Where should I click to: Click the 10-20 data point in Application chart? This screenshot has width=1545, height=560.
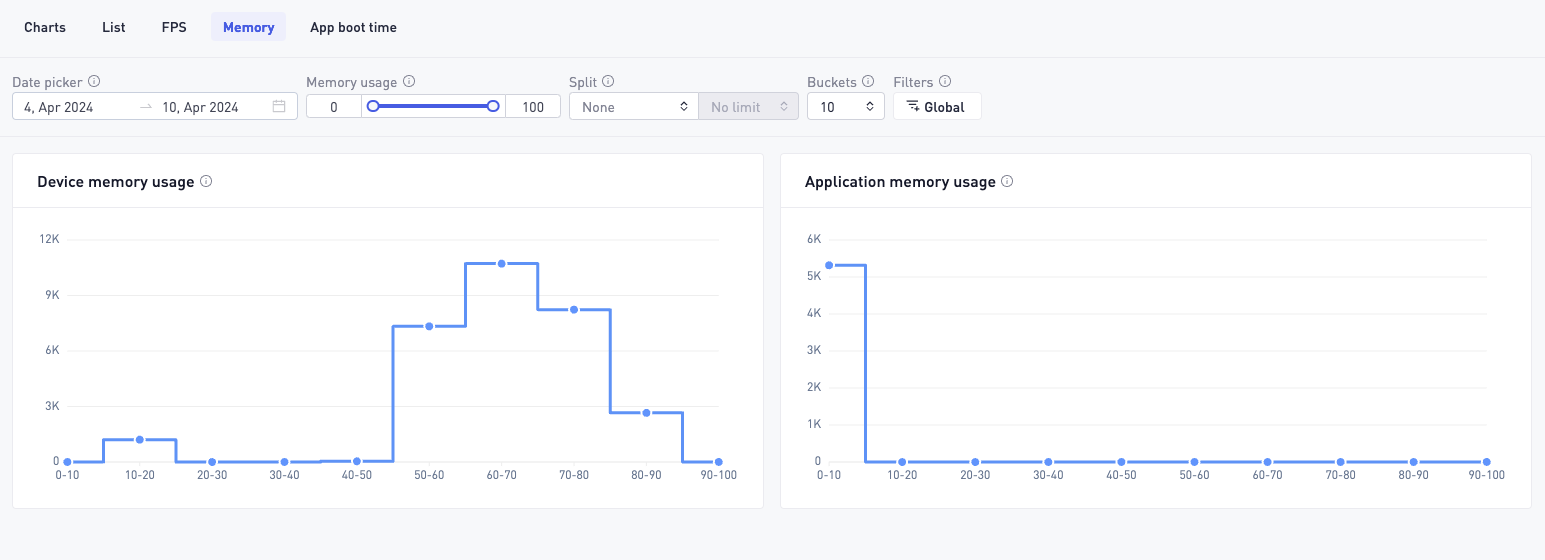click(902, 462)
